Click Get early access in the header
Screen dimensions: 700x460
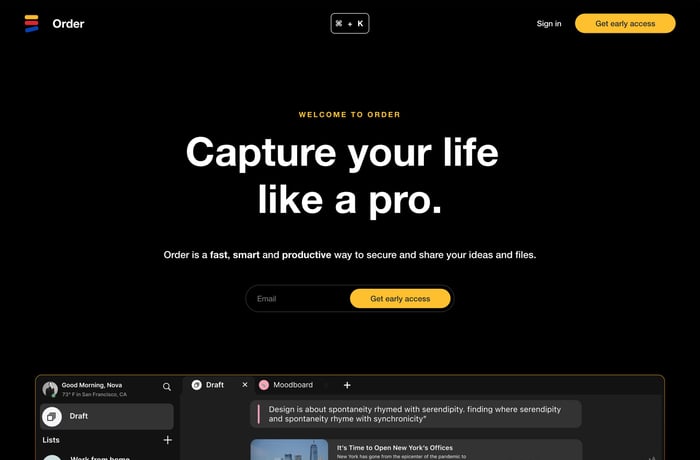(625, 23)
